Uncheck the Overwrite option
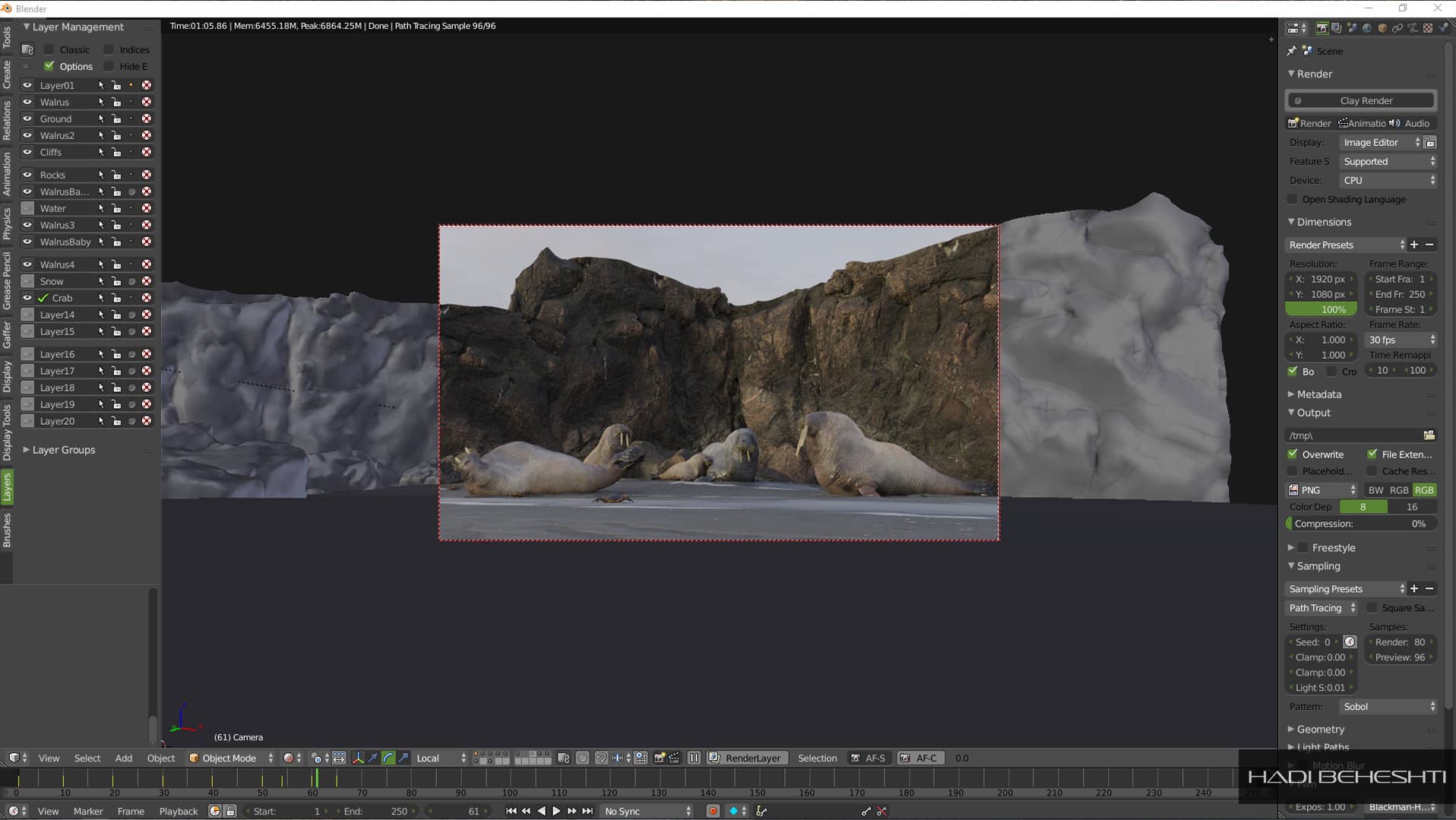 1293,454
